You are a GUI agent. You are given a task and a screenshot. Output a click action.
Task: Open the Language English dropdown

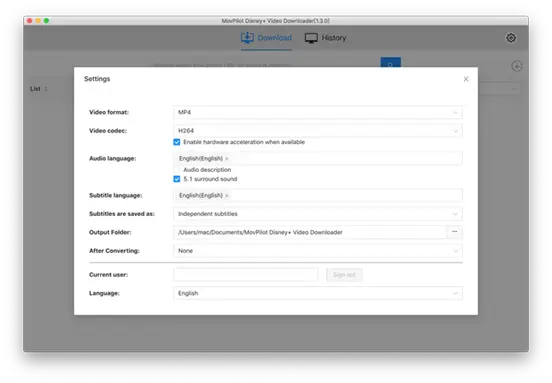(318, 293)
